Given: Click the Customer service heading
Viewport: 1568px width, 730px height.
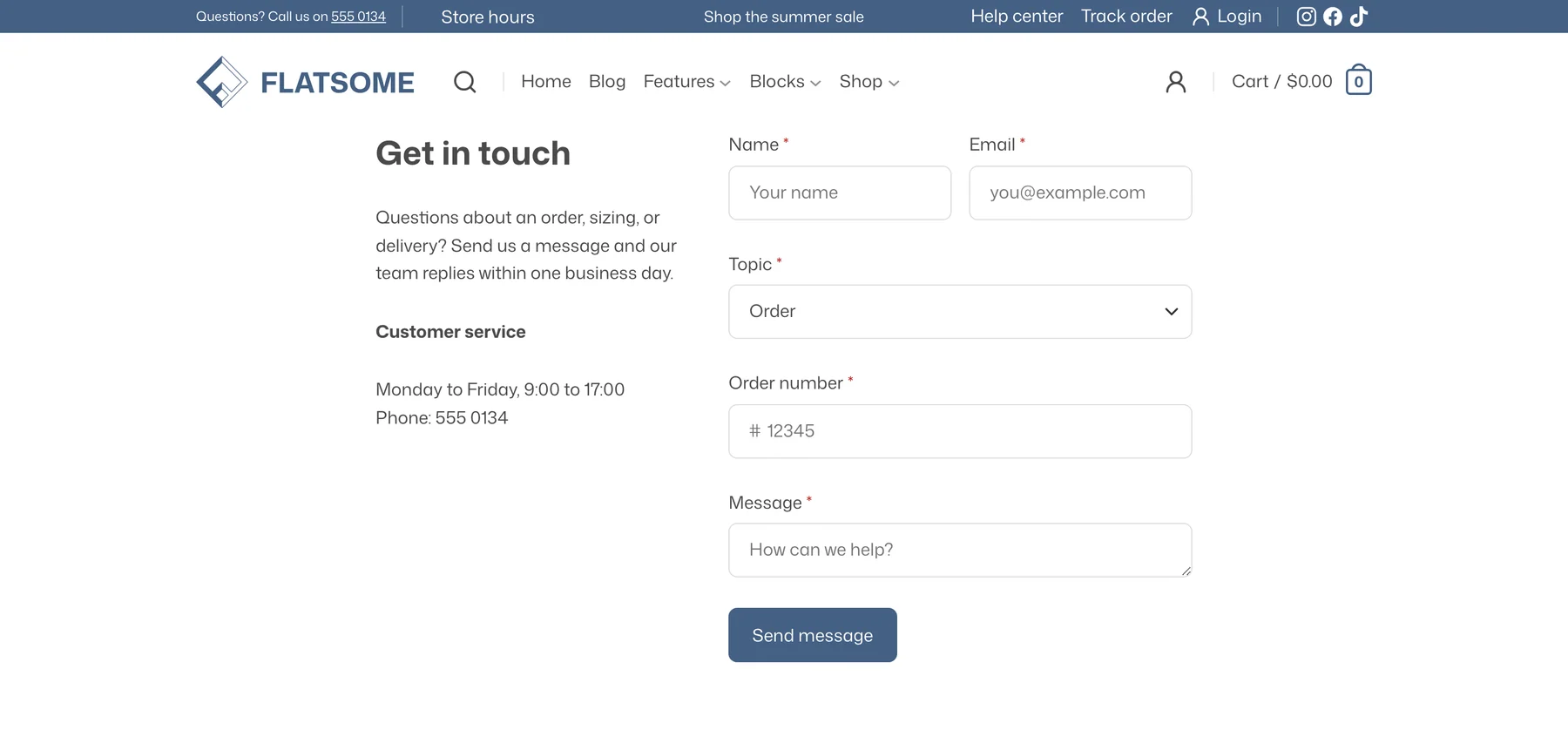Looking at the screenshot, I should point(450,332).
